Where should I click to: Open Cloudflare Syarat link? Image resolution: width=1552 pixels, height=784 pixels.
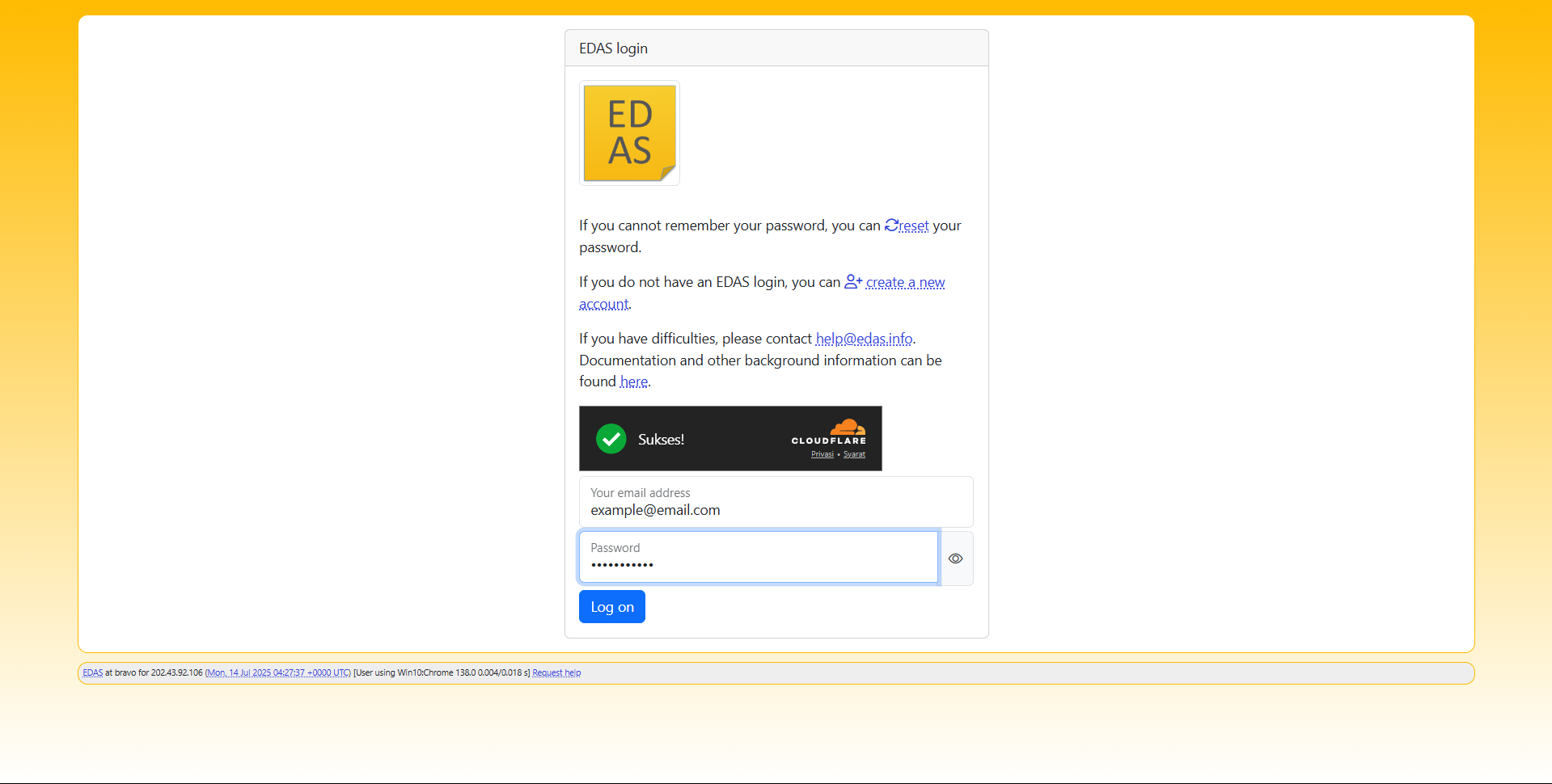854,454
